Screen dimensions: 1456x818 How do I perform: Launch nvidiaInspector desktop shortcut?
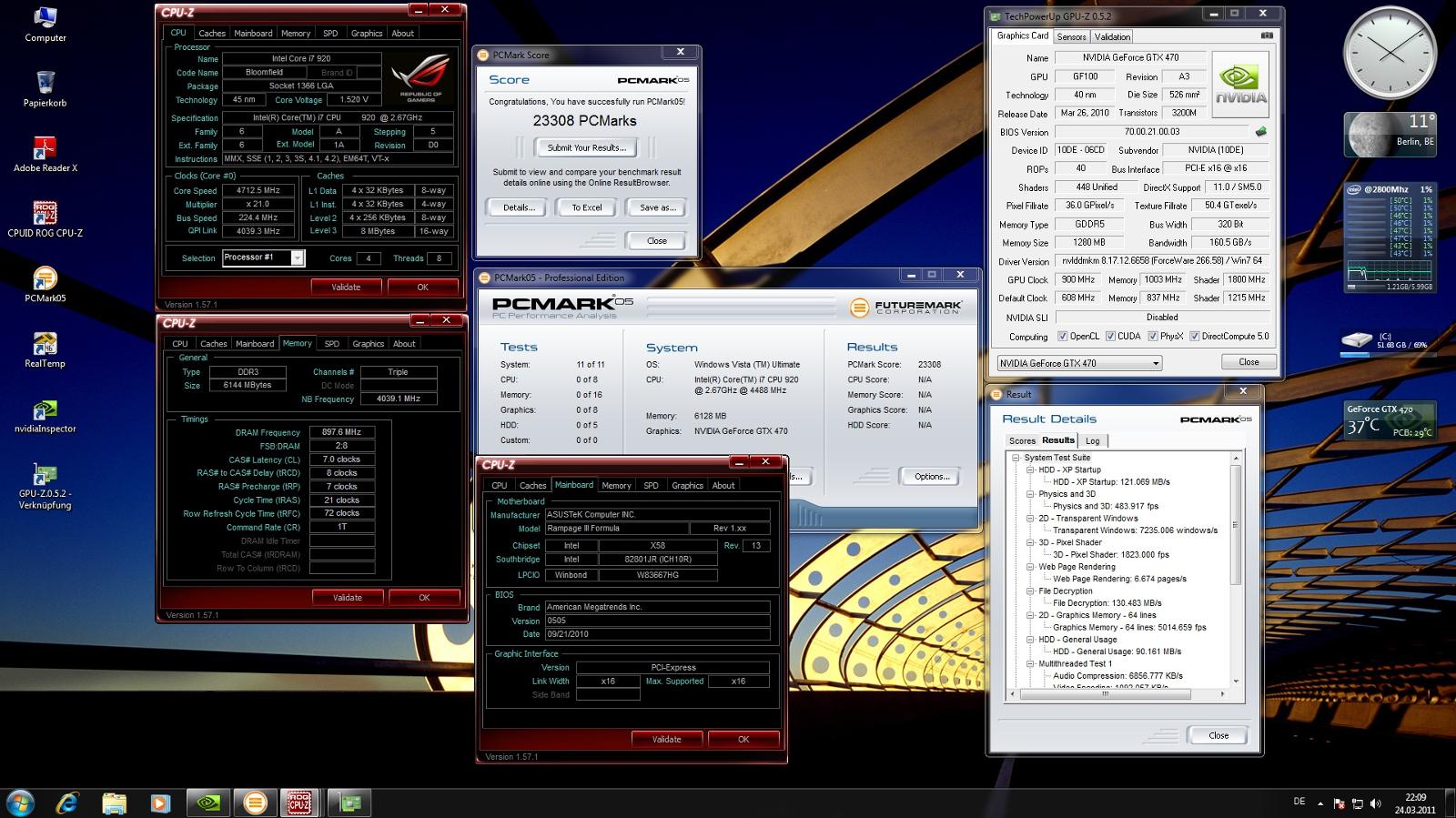(x=45, y=415)
